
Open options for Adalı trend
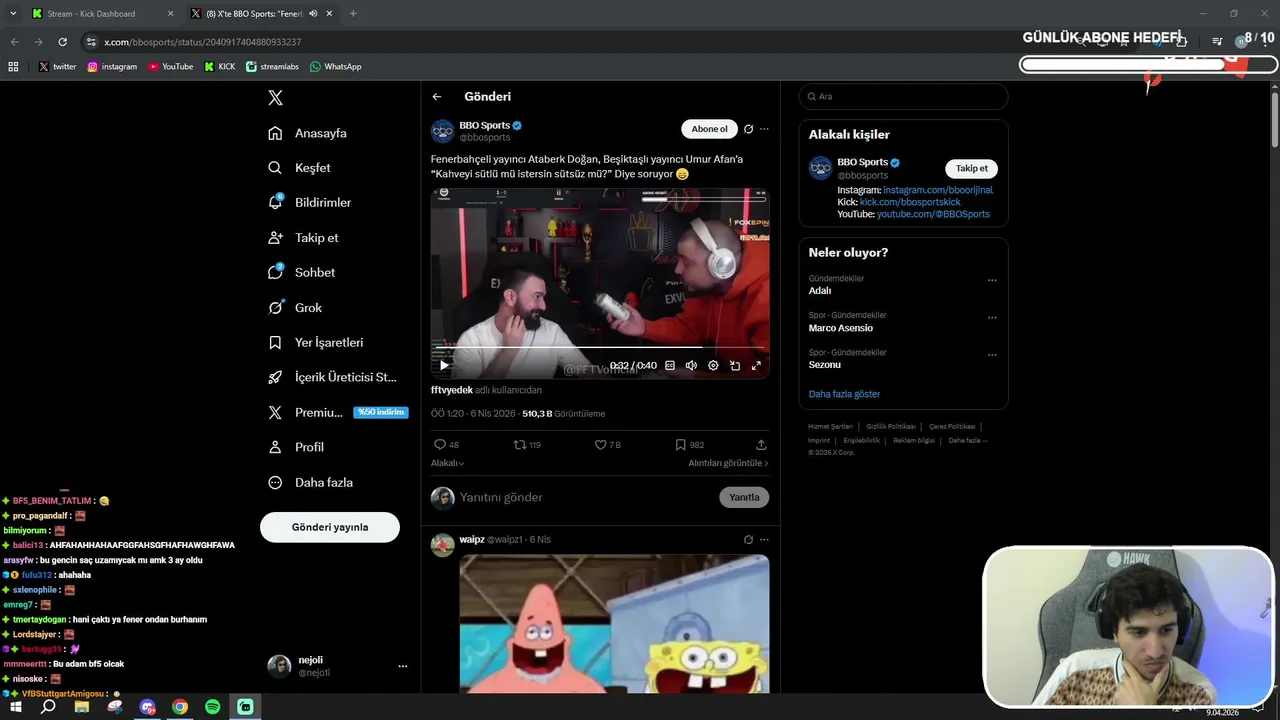pos(992,281)
